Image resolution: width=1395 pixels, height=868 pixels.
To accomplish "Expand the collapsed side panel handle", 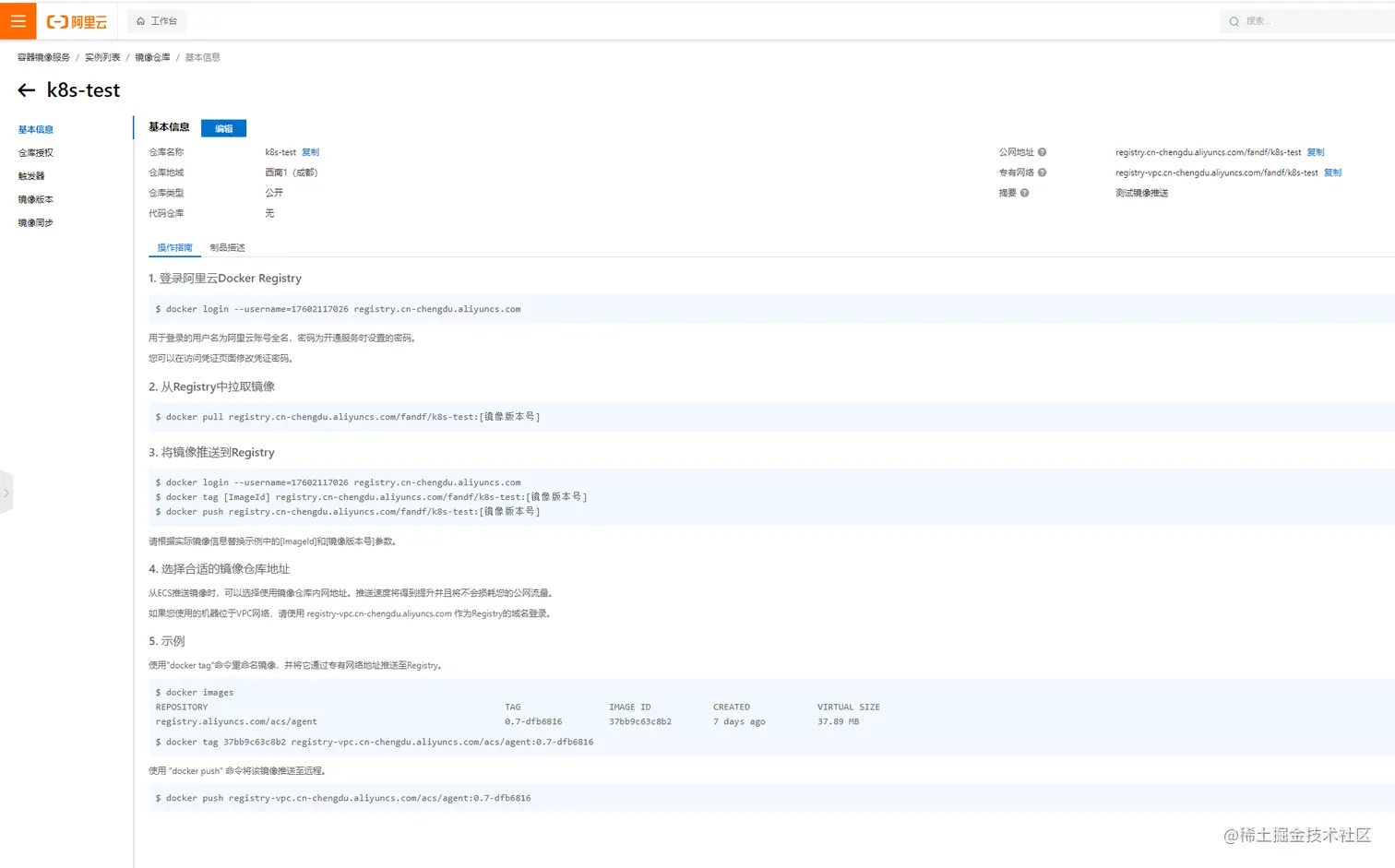I will pos(6,493).
